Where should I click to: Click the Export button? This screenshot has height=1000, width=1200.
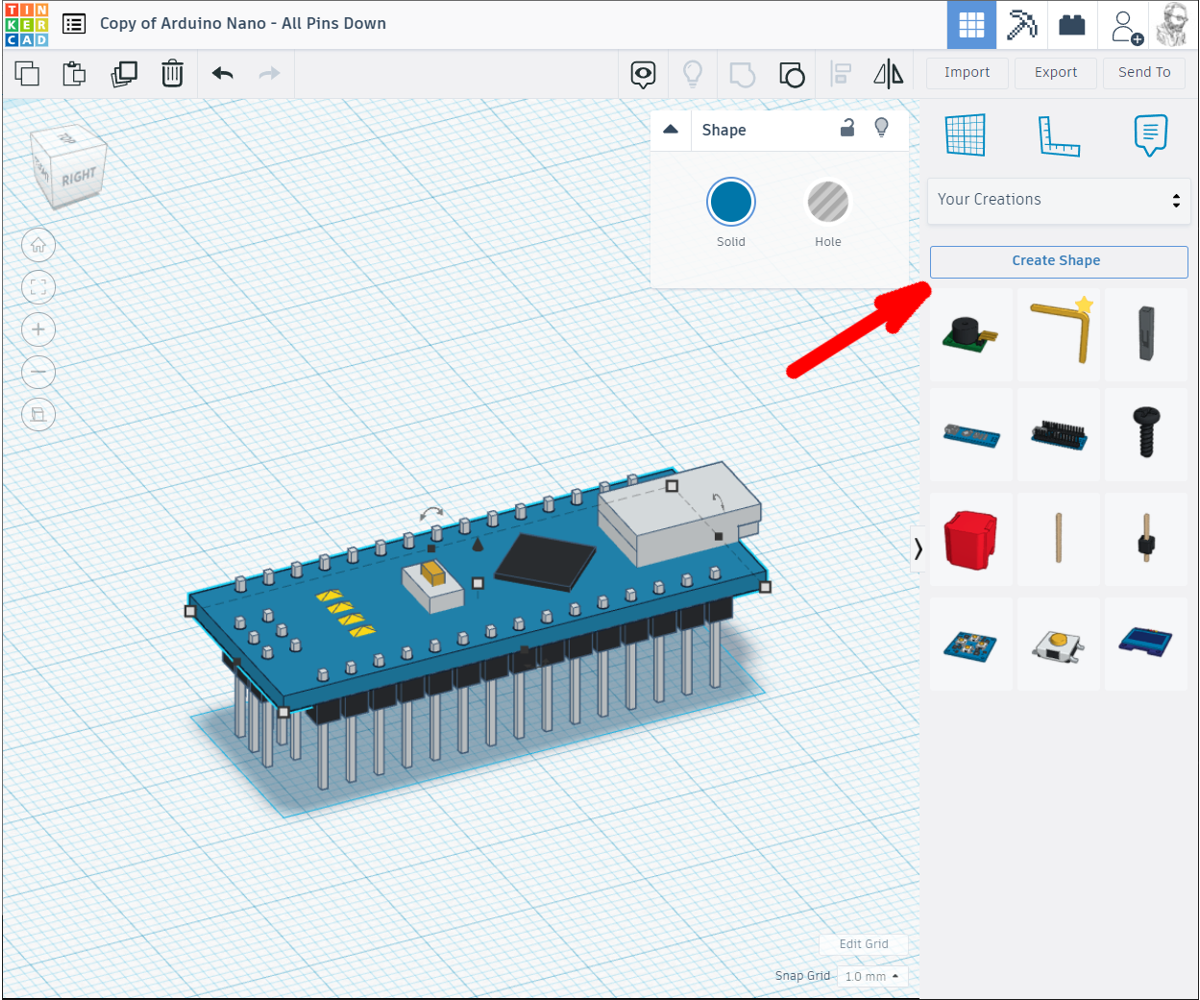(1056, 72)
